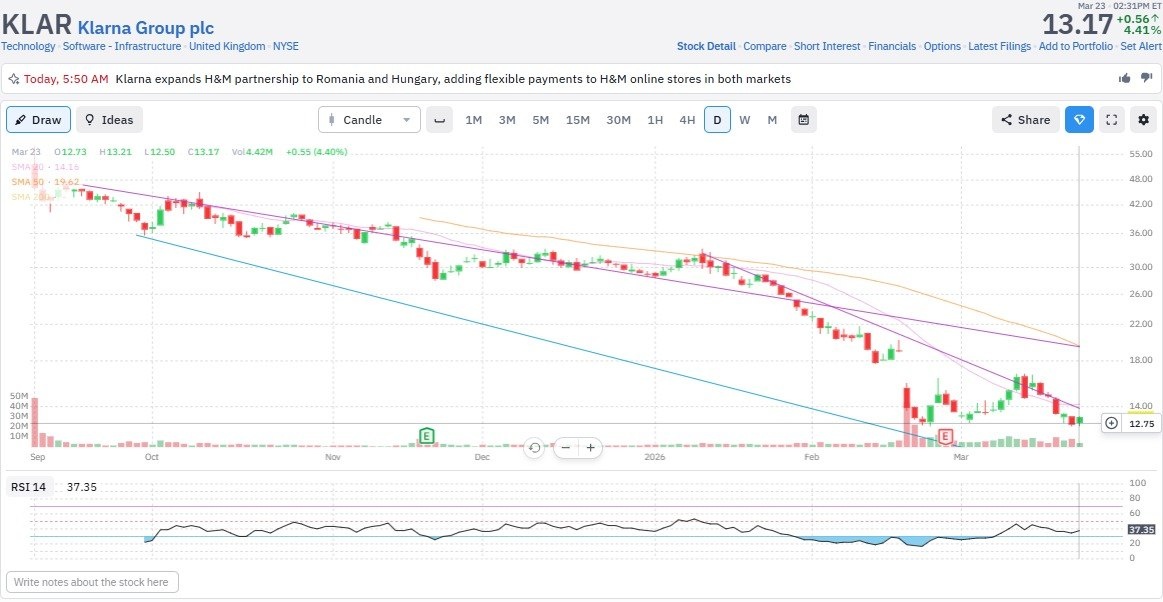Select the 4H timeframe
Viewport: 1163px width, 602px height.
pyautogui.click(x=688, y=119)
